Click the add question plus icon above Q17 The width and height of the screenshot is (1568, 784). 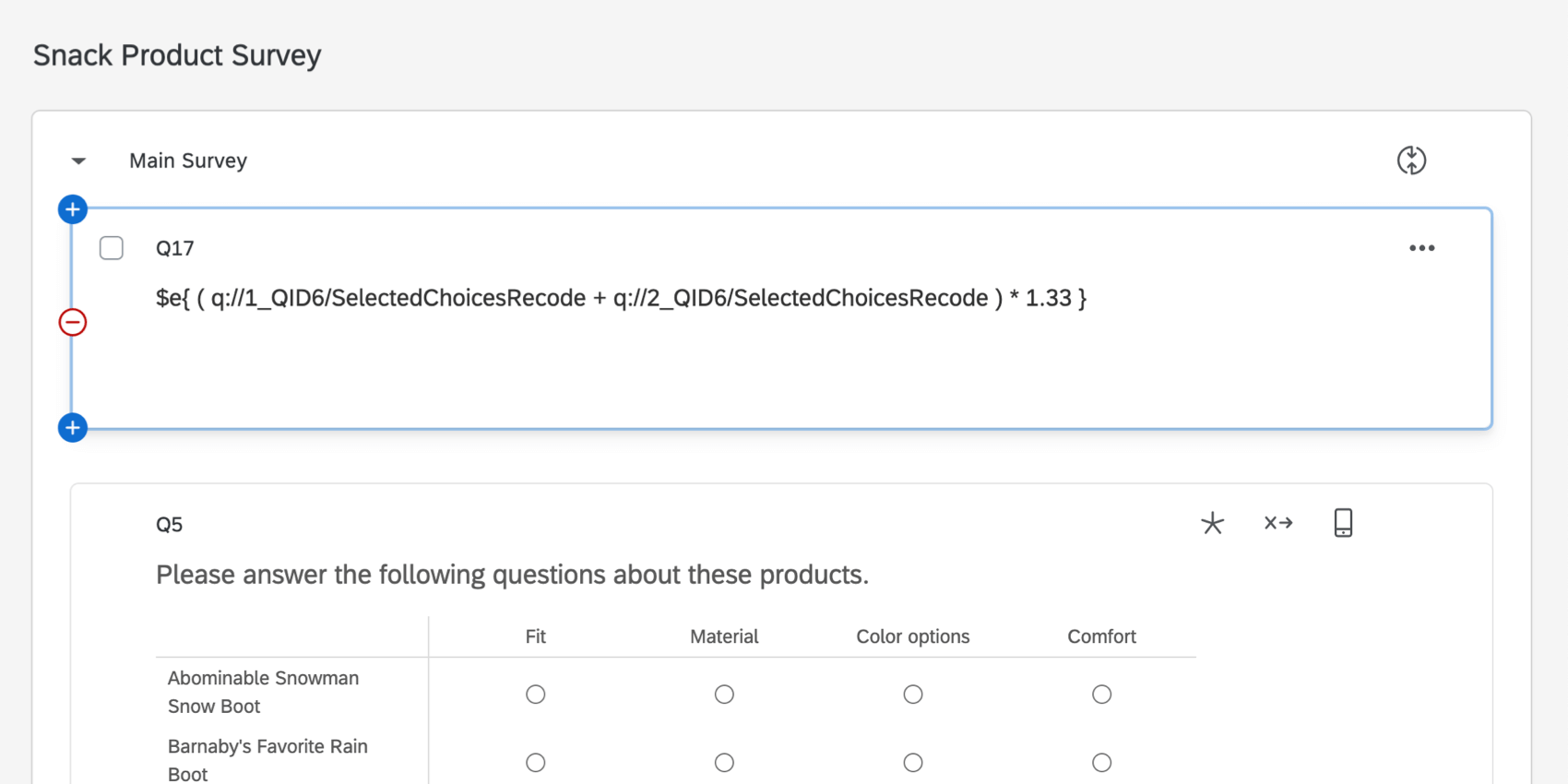tap(73, 209)
